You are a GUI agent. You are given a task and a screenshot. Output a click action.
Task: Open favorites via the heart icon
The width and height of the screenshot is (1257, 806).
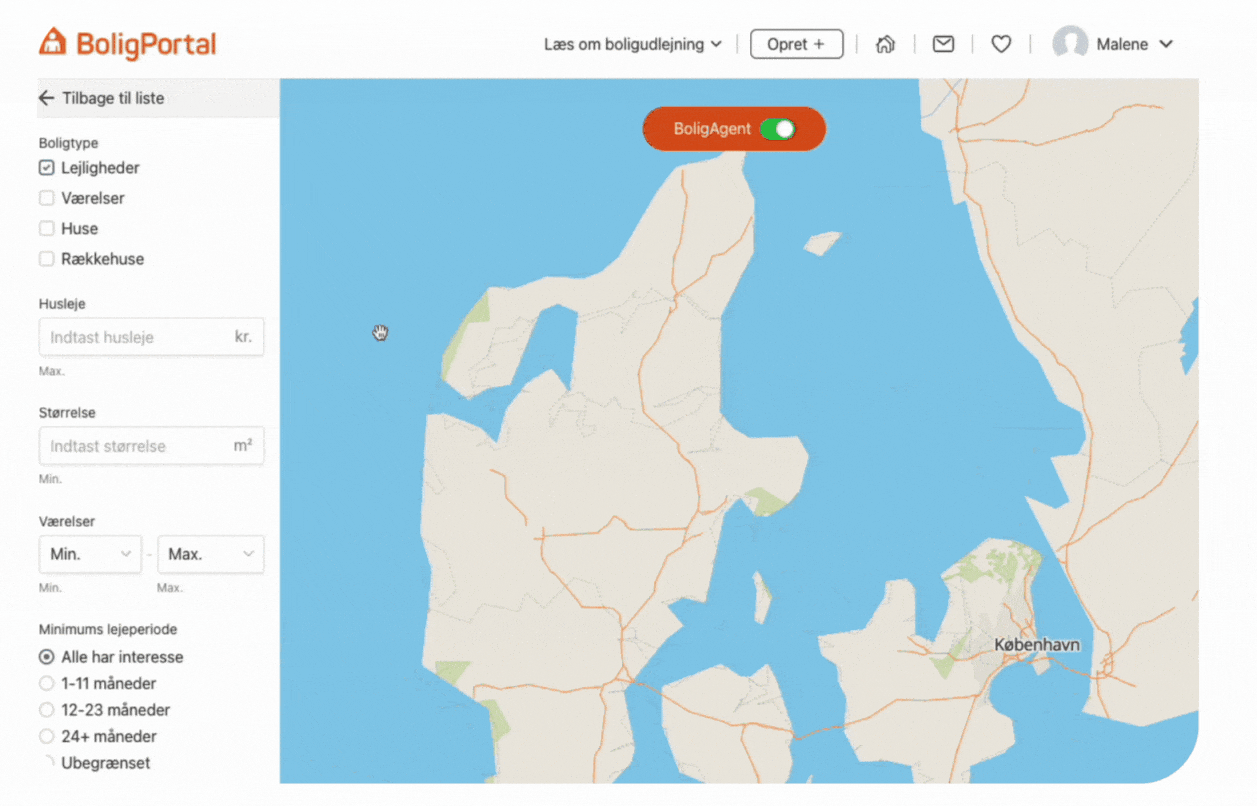tap(1001, 44)
